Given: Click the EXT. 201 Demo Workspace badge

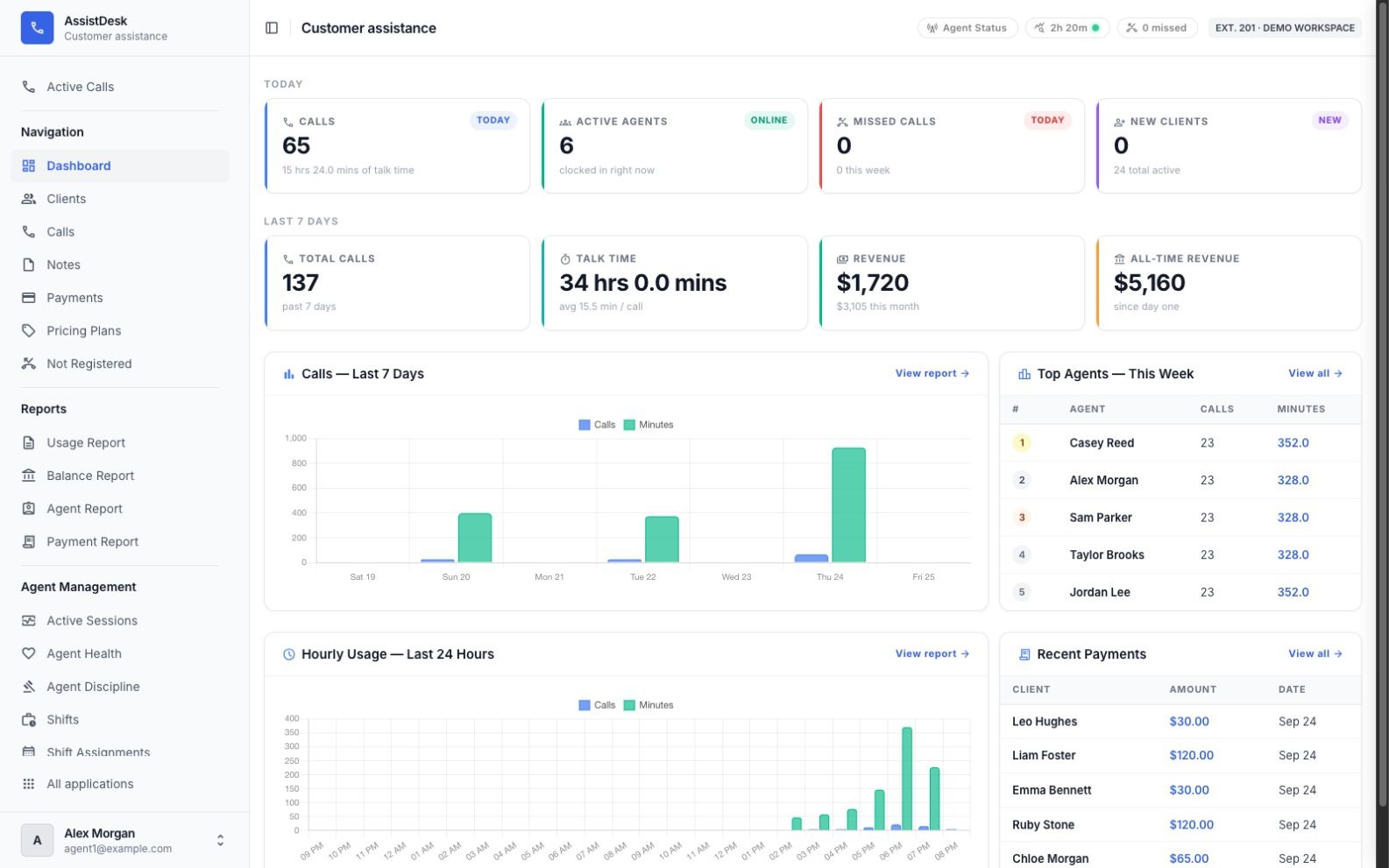Looking at the screenshot, I should pos(1285,28).
